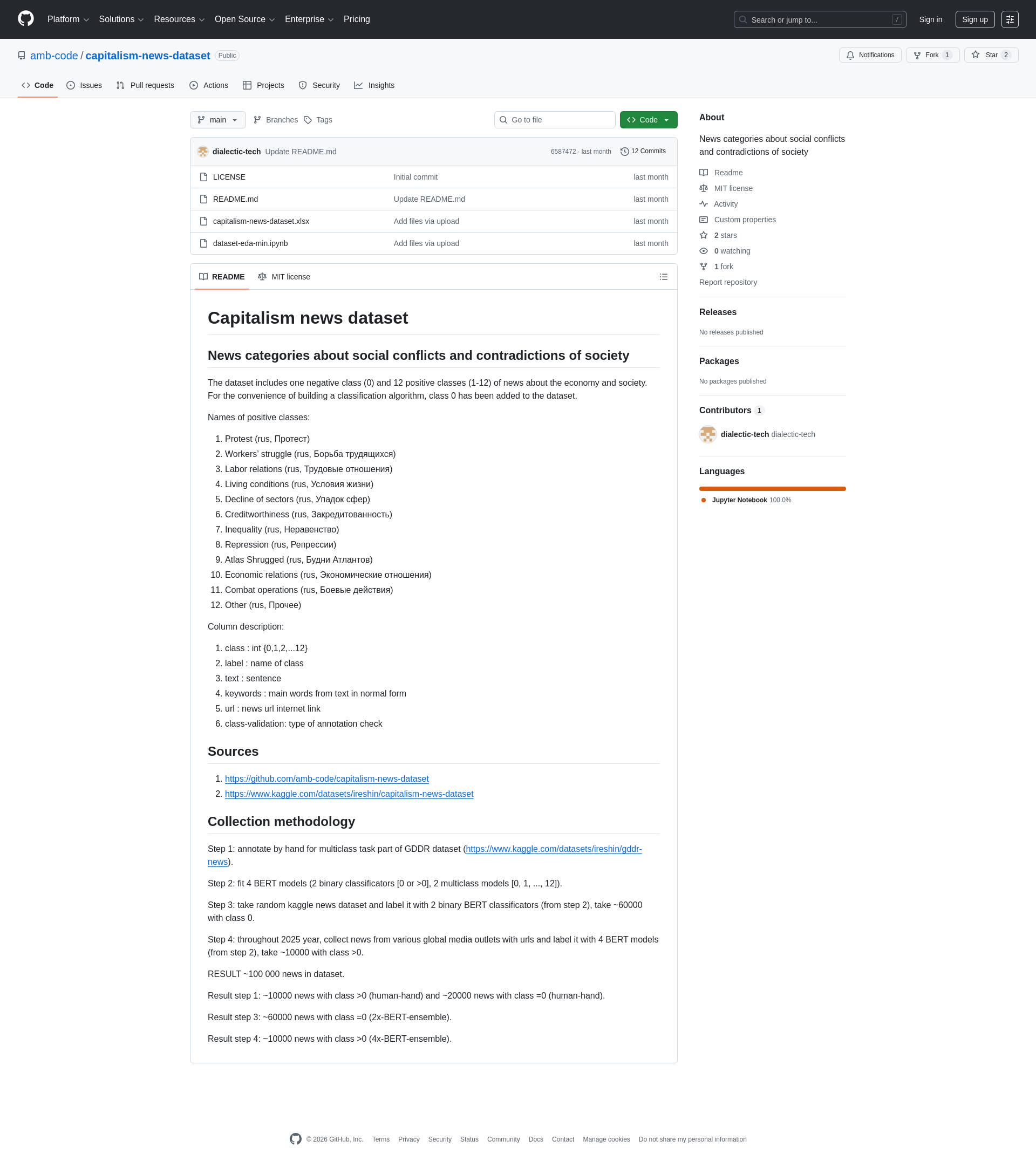
Task: Select the MIT license tab
Action: click(x=284, y=277)
